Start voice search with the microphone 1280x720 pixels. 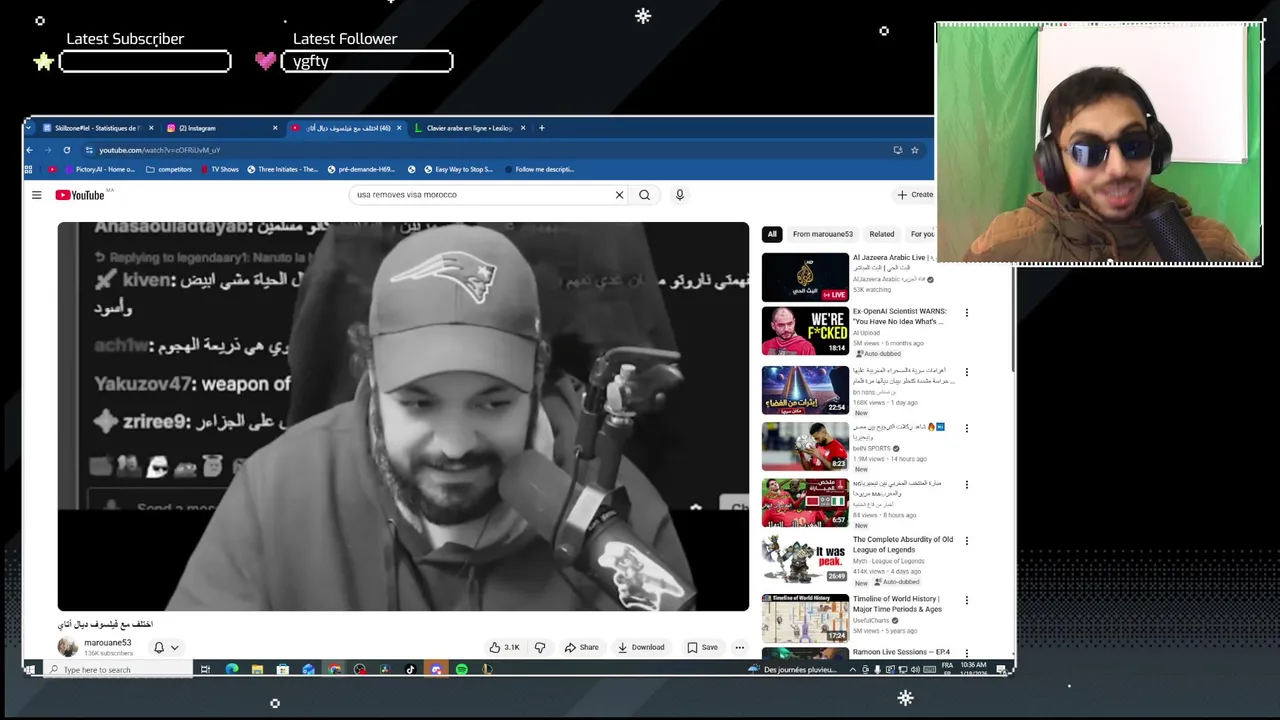point(680,195)
